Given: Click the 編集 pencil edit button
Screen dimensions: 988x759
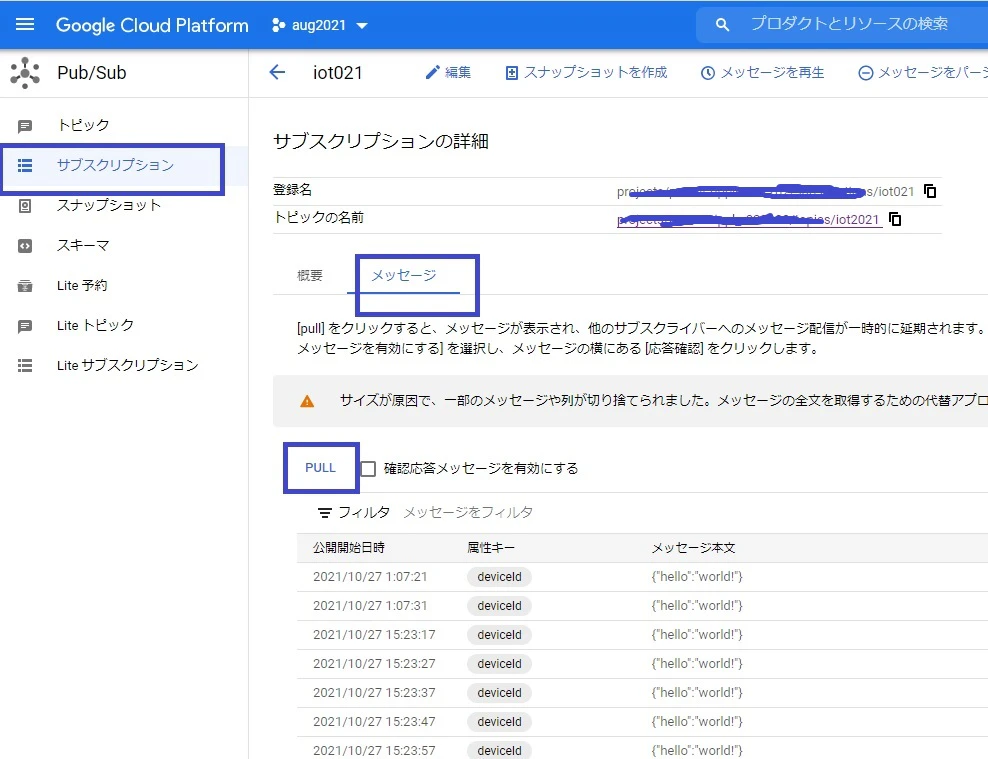Looking at the screenshot, I should 448,72.
